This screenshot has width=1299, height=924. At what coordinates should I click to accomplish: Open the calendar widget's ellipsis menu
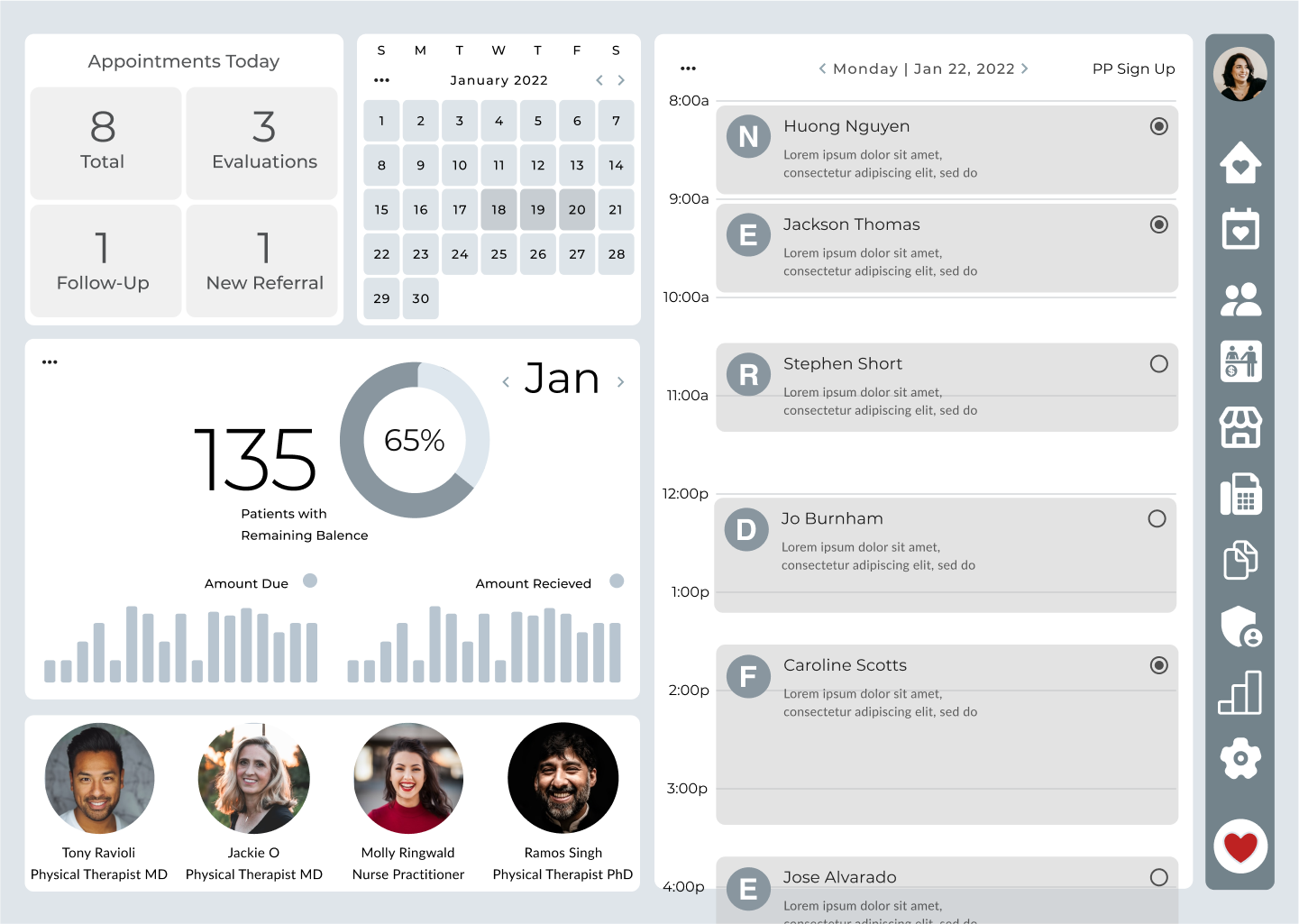pyautogui.click(x=381, y=79)
